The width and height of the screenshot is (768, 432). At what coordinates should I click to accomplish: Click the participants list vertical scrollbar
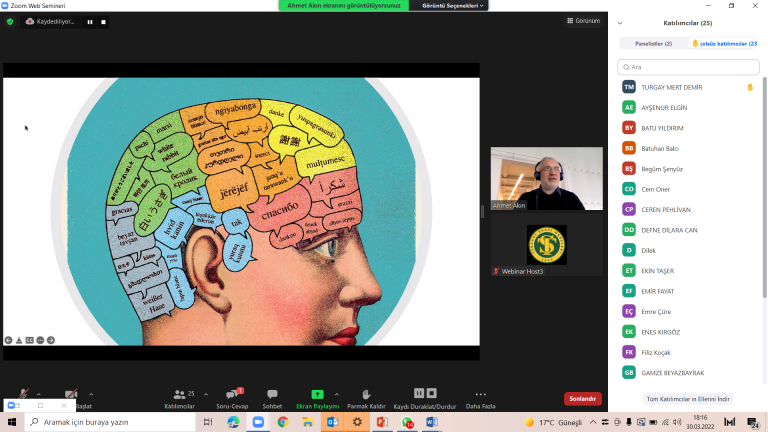[x=765, y=186]
